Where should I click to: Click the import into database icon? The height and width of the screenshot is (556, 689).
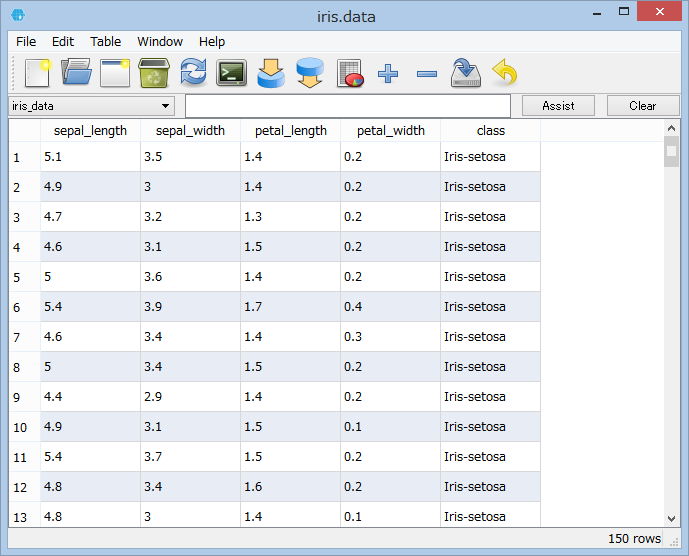point(271,73)
